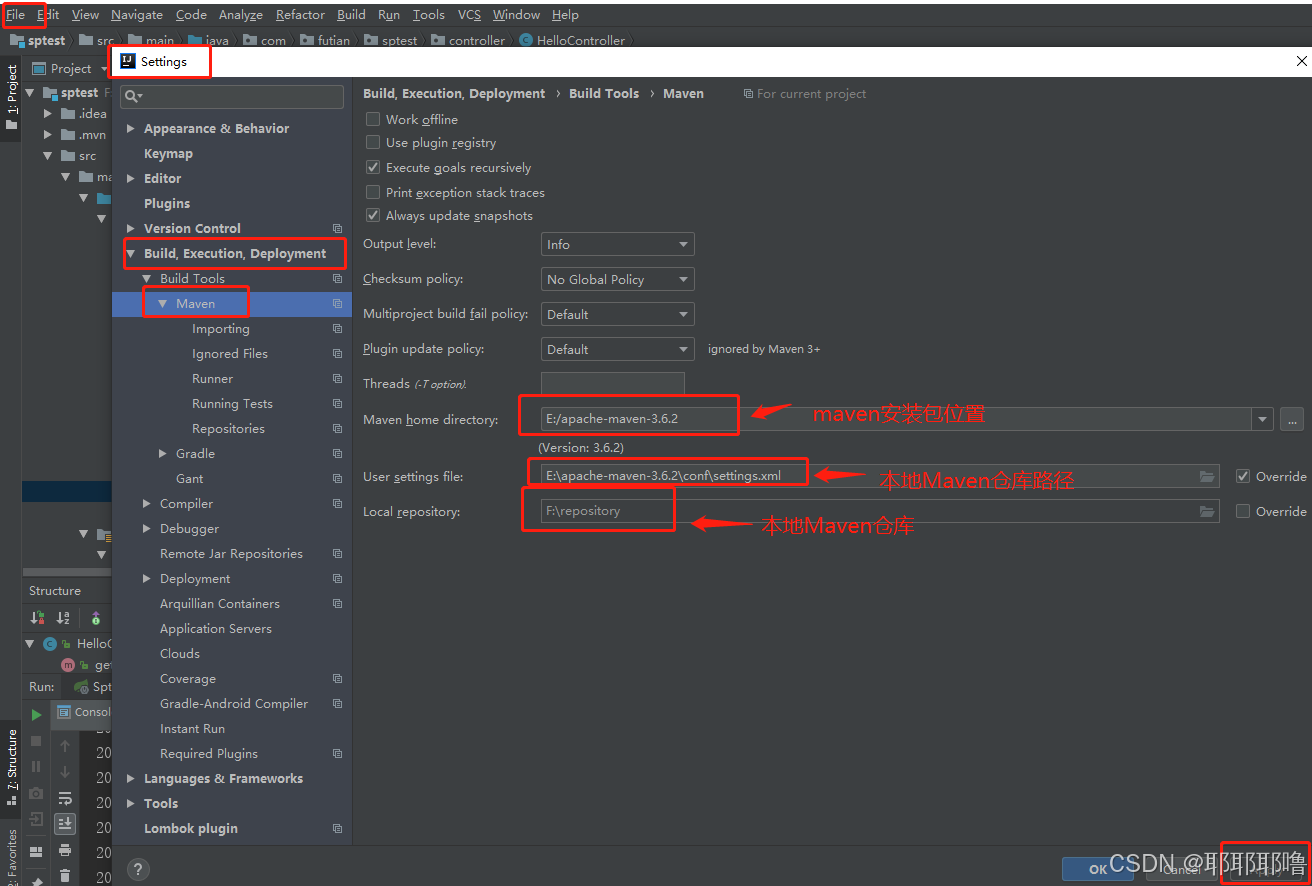The image size is (1312, 886).
Task: Open Multiproject build fail policy dropdown
Action: 617,314
